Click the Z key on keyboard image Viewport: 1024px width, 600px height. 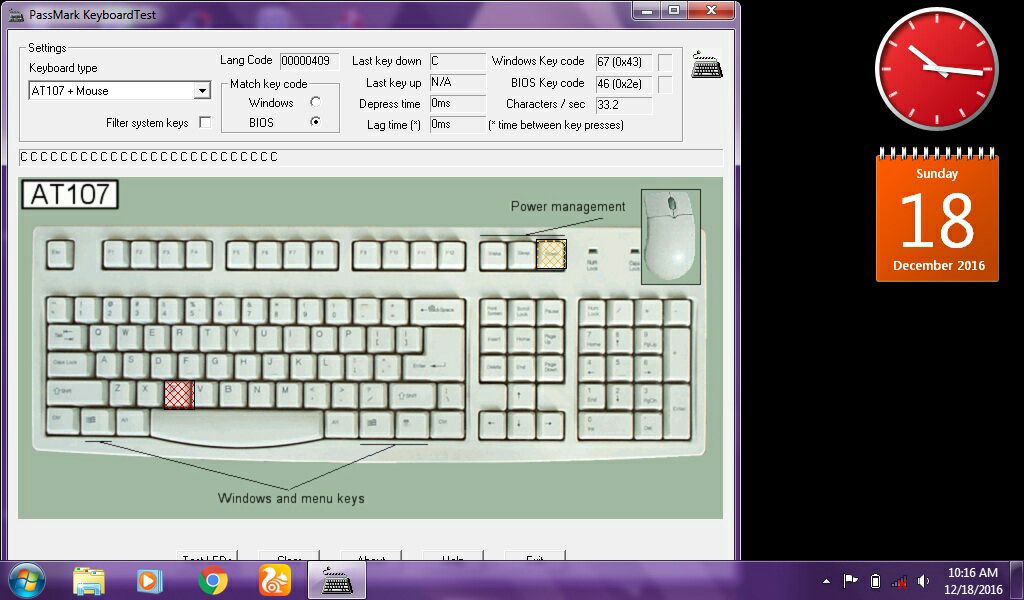121,393
